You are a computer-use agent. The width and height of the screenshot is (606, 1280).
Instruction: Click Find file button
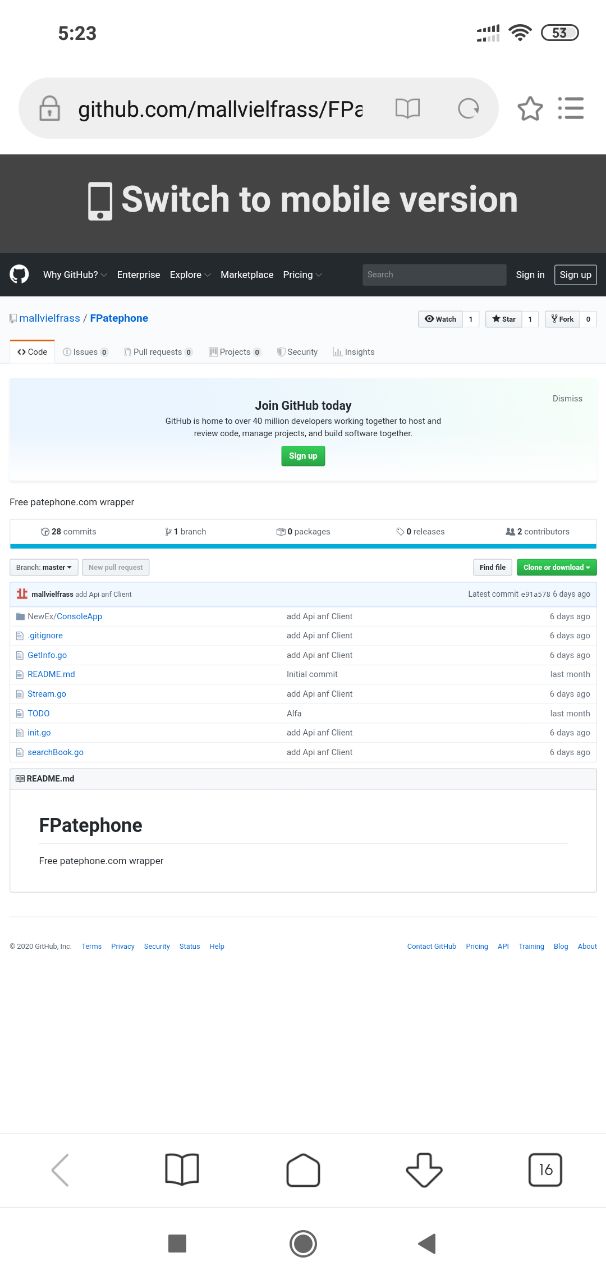pyautogui.click(x=492, y=567)
